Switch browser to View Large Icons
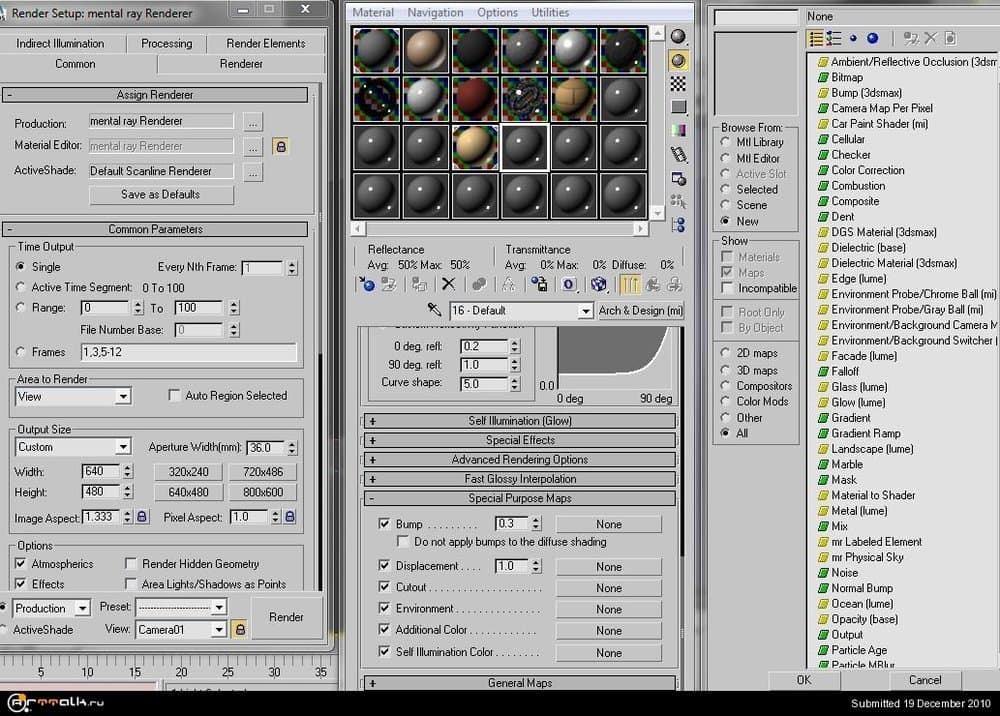Viewport: 1000px width, 716px height. tap(872, 39)
